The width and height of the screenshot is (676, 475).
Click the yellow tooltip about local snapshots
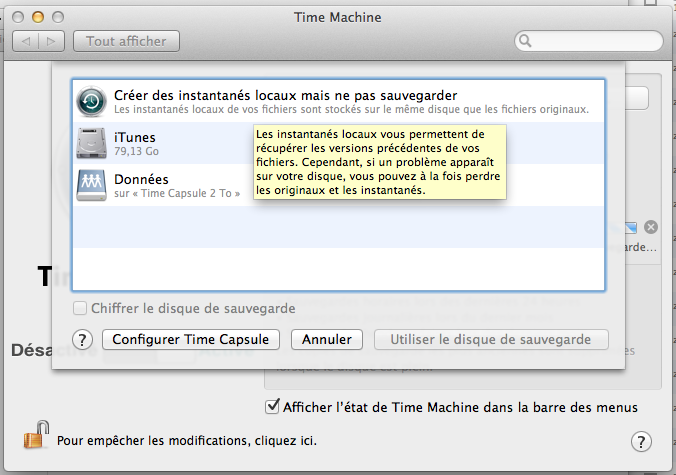(380, 162)
